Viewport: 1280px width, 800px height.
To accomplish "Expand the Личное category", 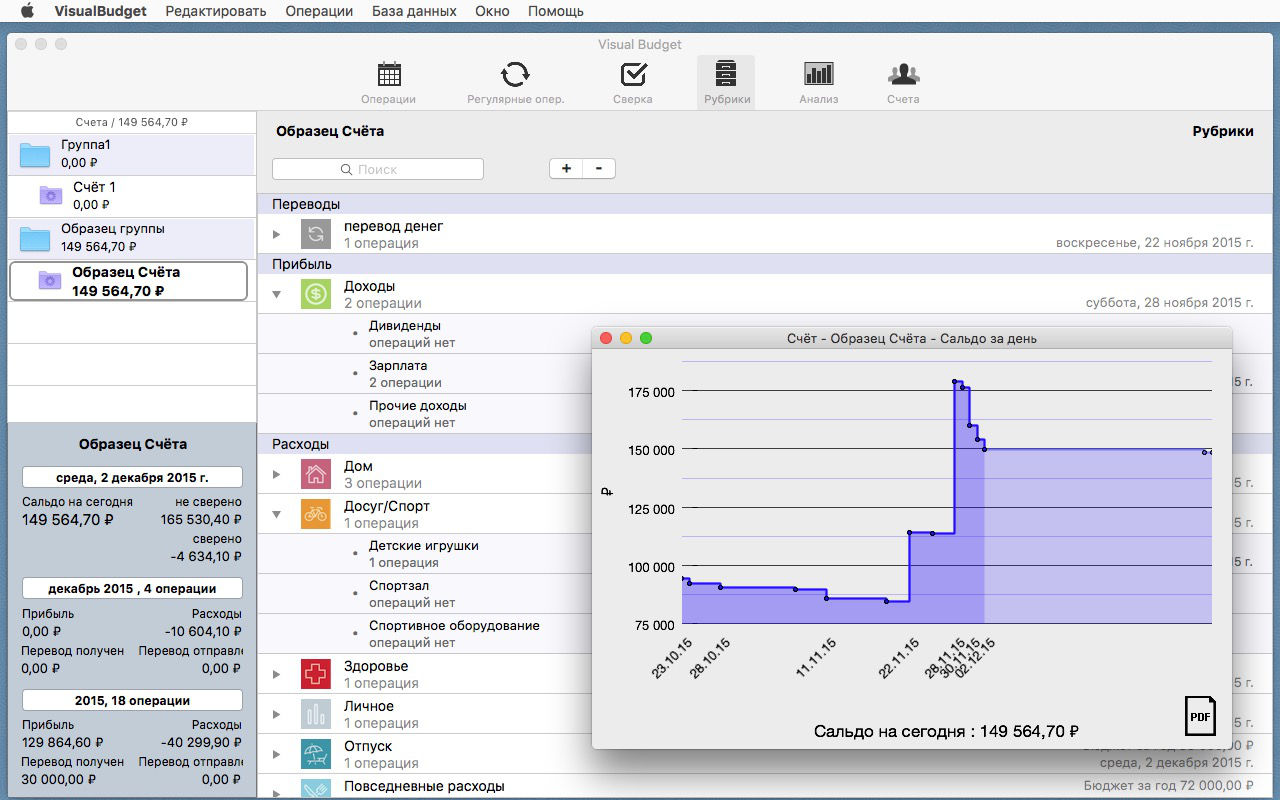I will point(277,714).
